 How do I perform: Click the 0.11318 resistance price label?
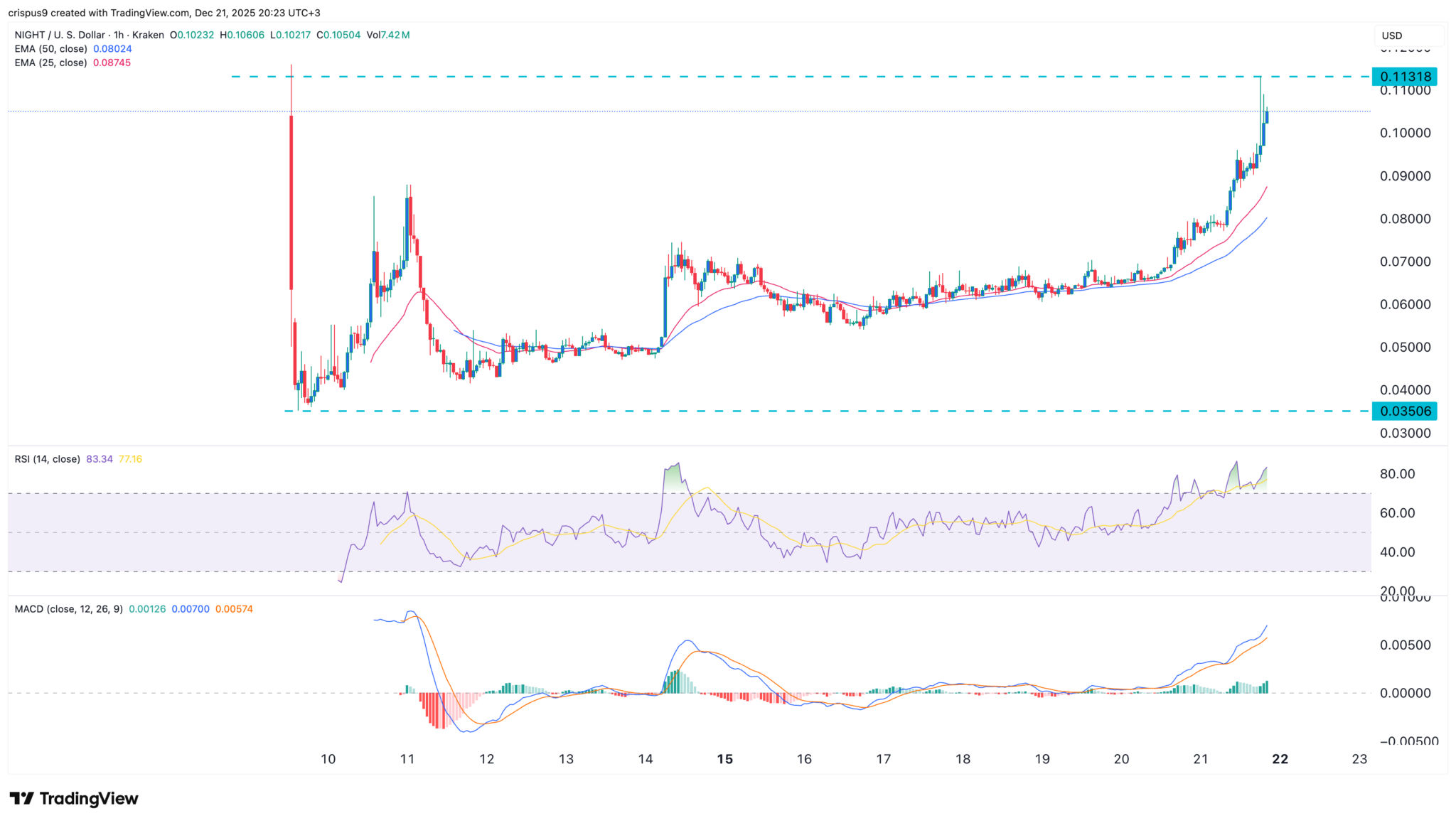(1404, 77)
